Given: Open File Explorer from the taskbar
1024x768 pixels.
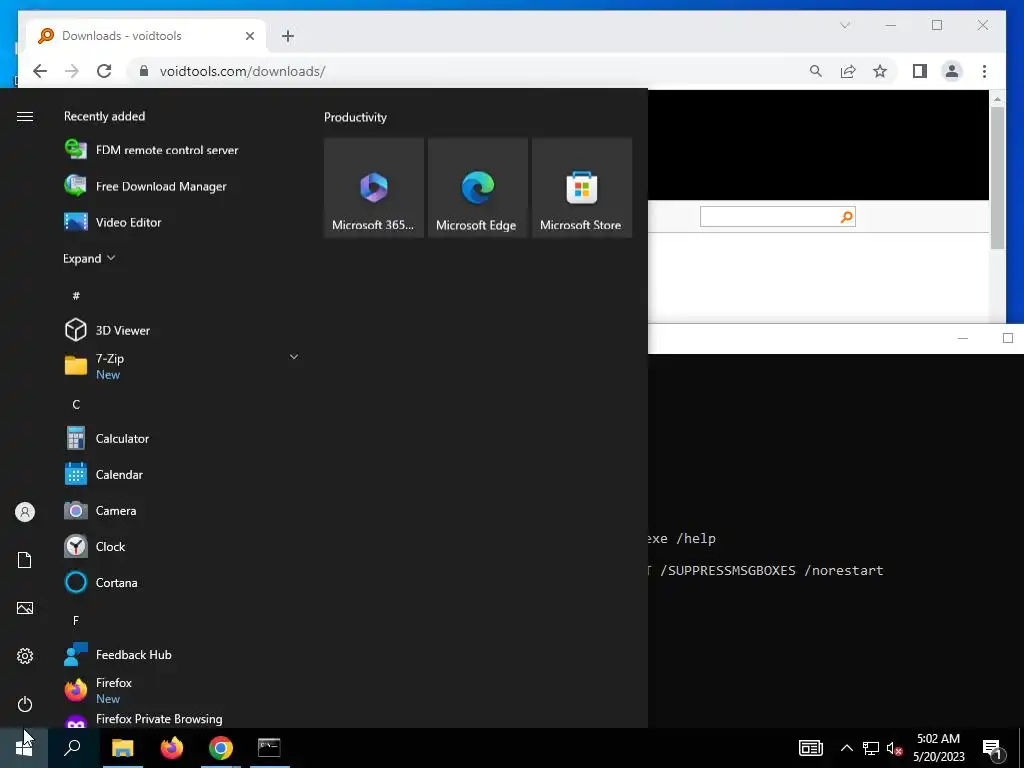Looking at the screenshot, I should [122, 748].
